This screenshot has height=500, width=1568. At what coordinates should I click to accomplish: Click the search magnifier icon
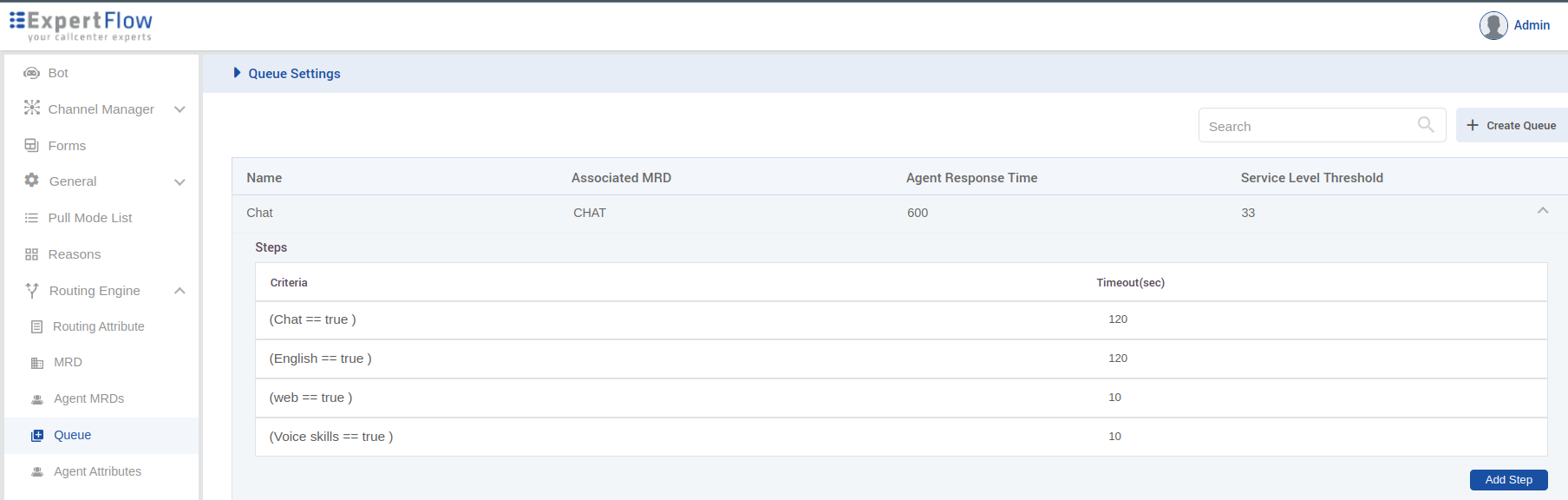click(x=1425, y=125)
